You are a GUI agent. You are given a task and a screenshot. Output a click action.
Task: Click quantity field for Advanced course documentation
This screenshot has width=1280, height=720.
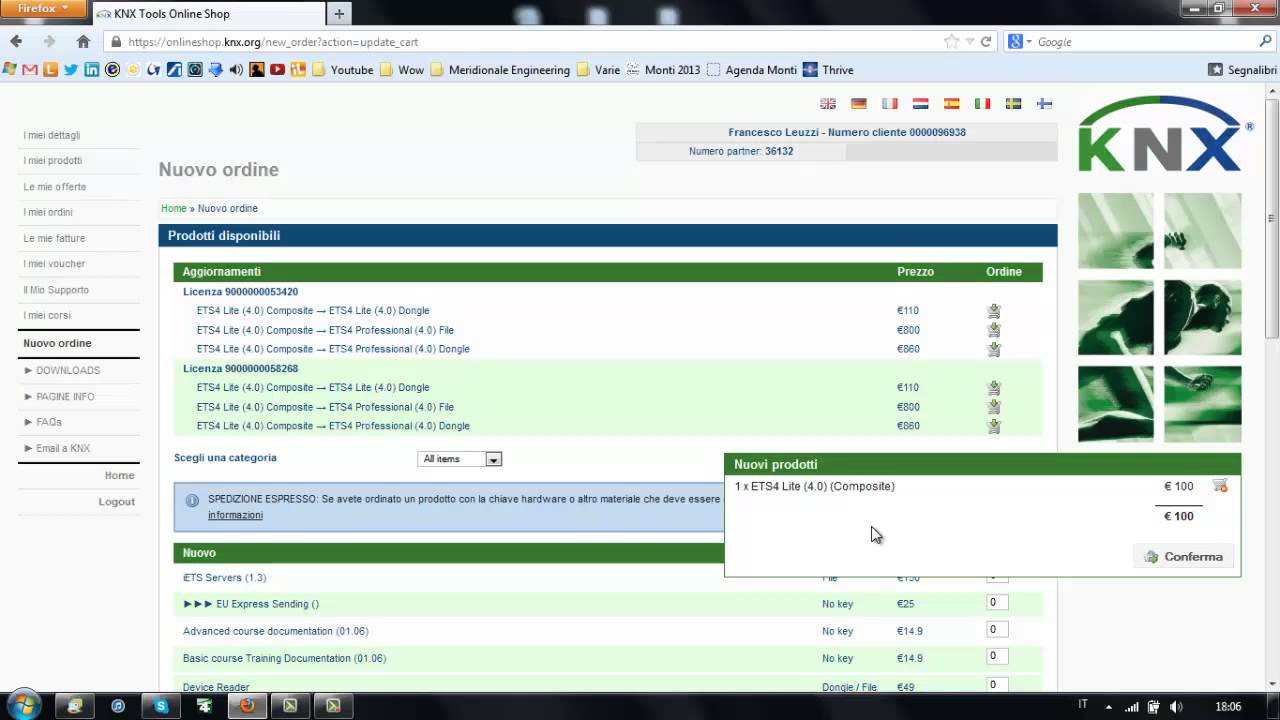click(997, 630)
